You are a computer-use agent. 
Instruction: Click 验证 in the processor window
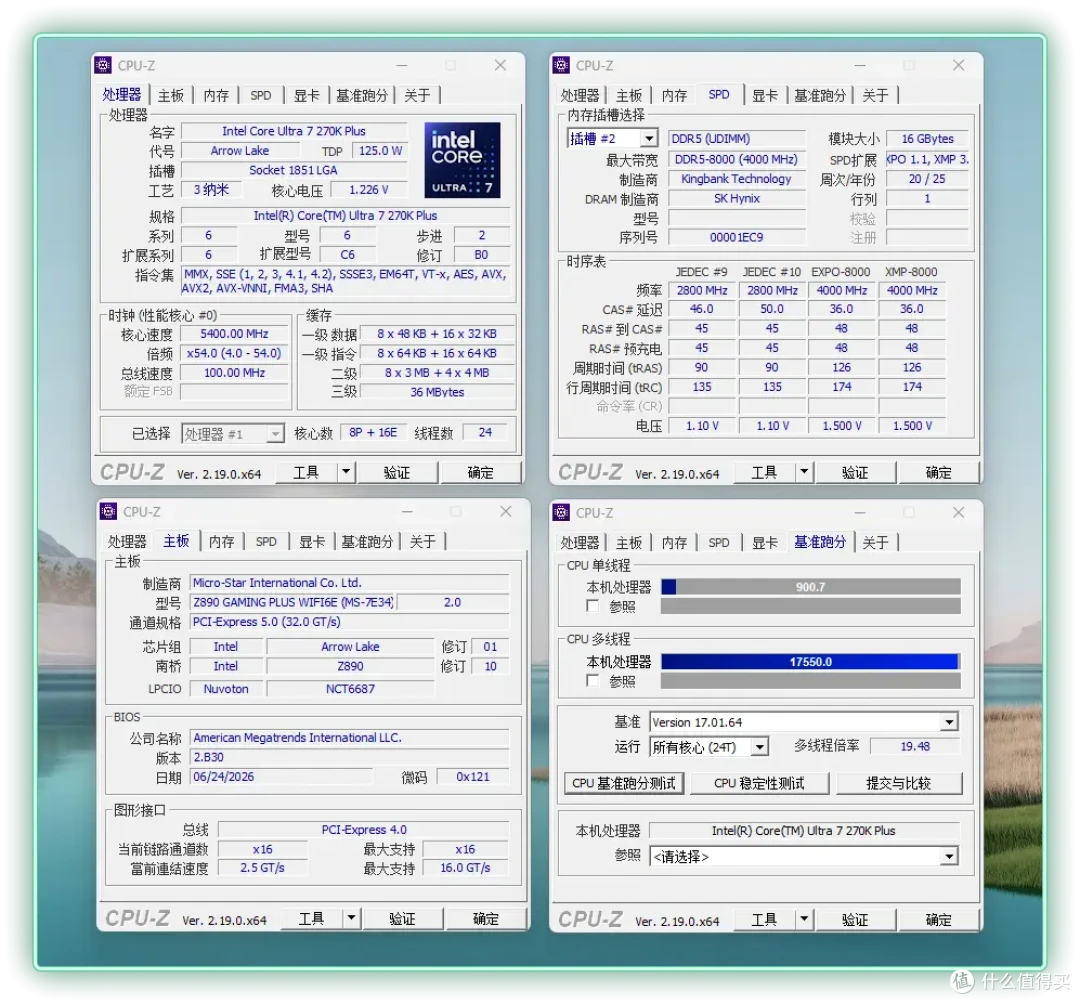coord(397,472)
